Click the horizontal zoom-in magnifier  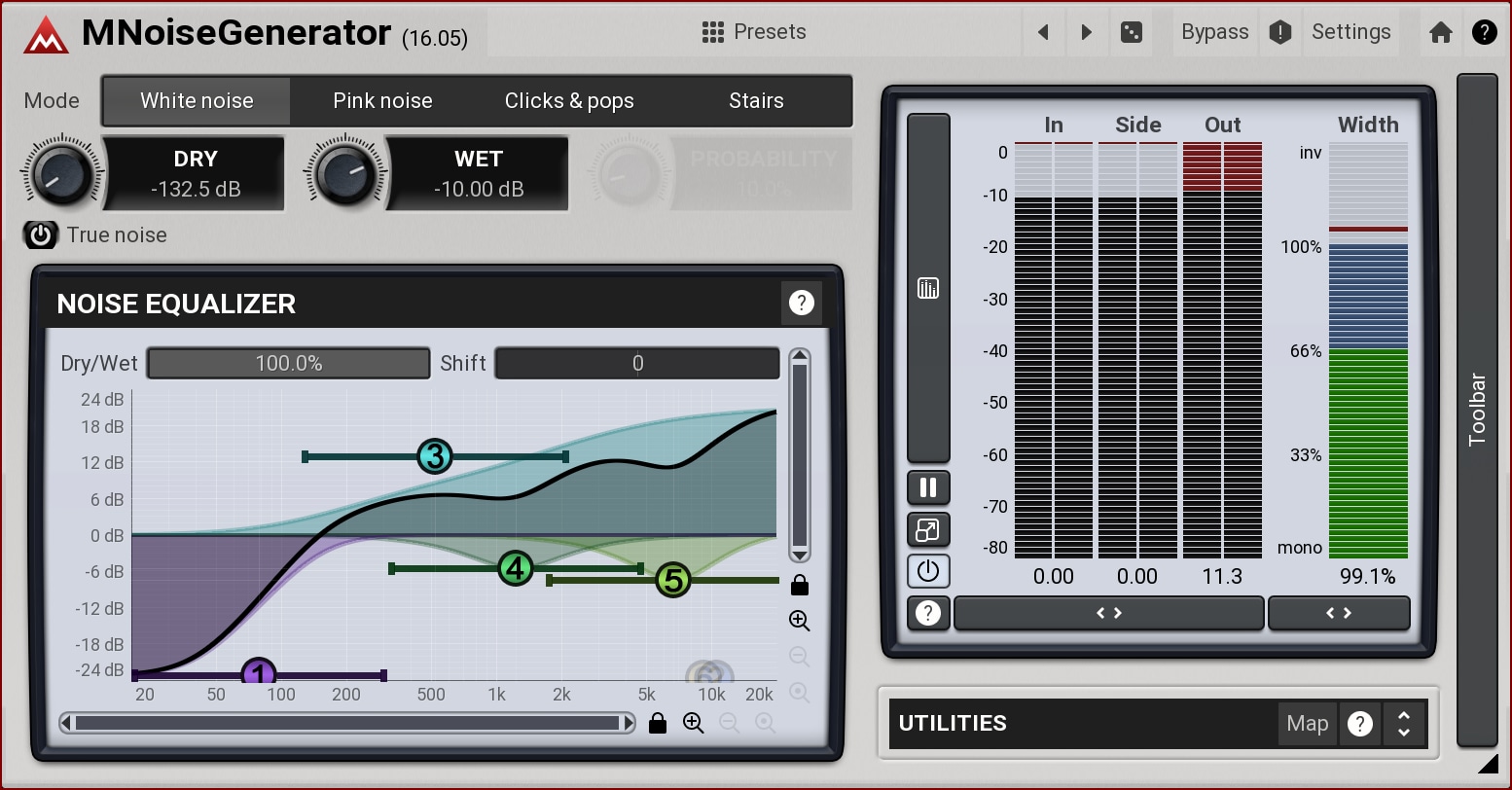click(x=694, y=723)
